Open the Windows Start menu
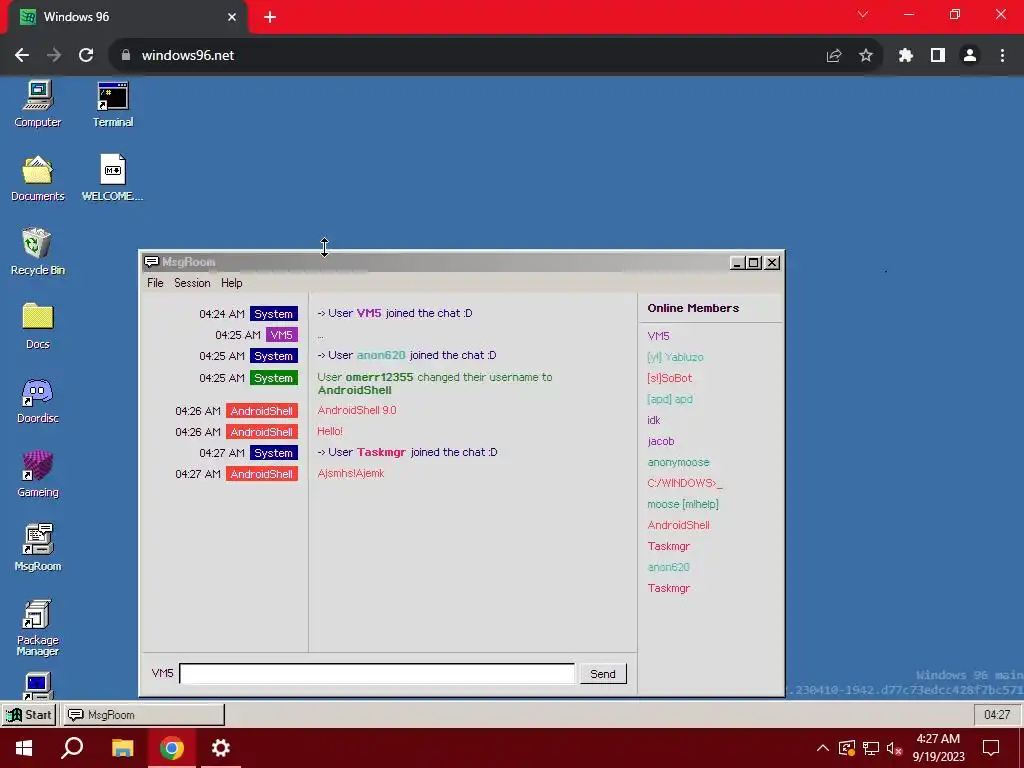The image size is (1024, 768). [24, 748]
